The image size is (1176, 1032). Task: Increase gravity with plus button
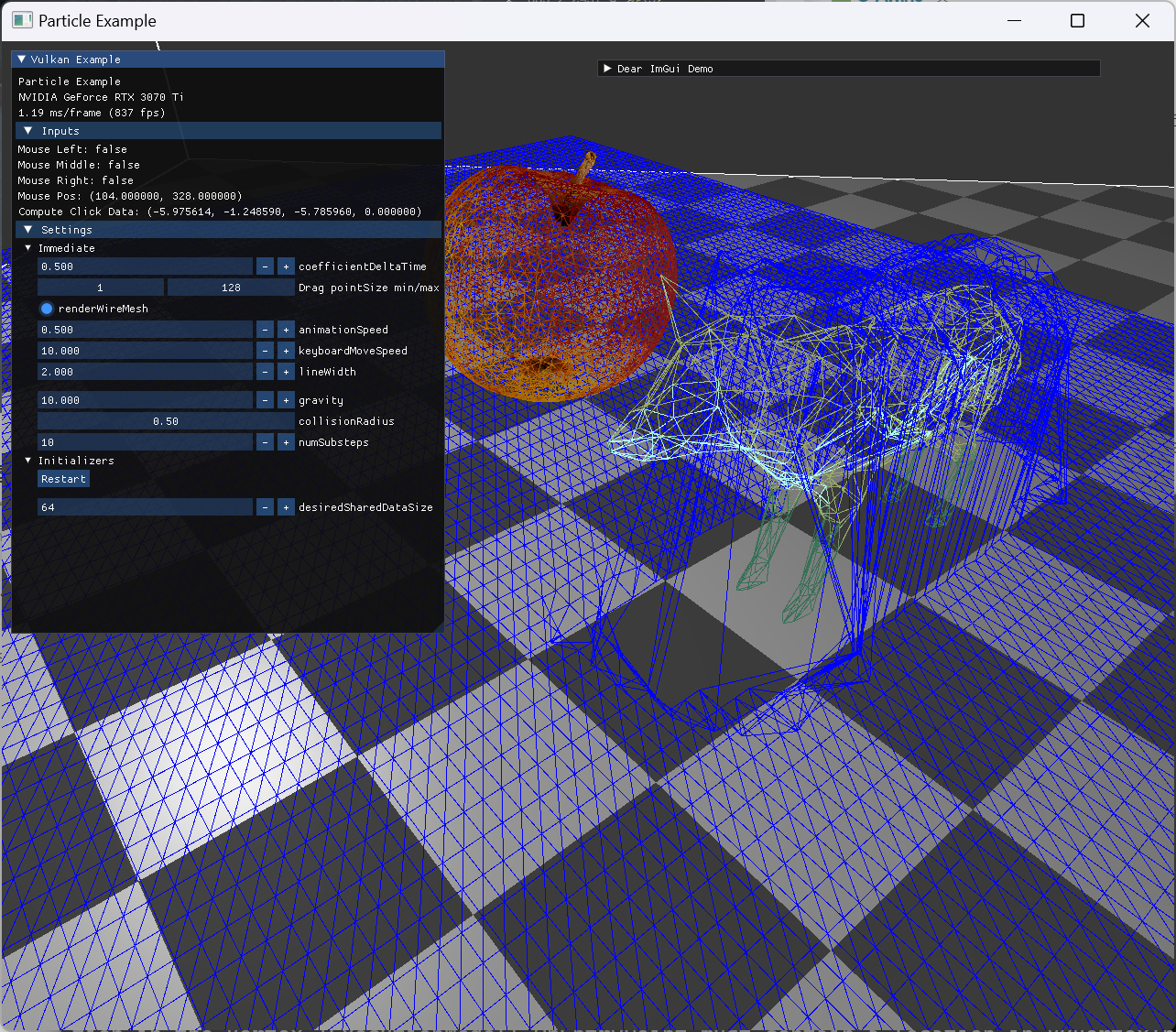pos(286,400)
